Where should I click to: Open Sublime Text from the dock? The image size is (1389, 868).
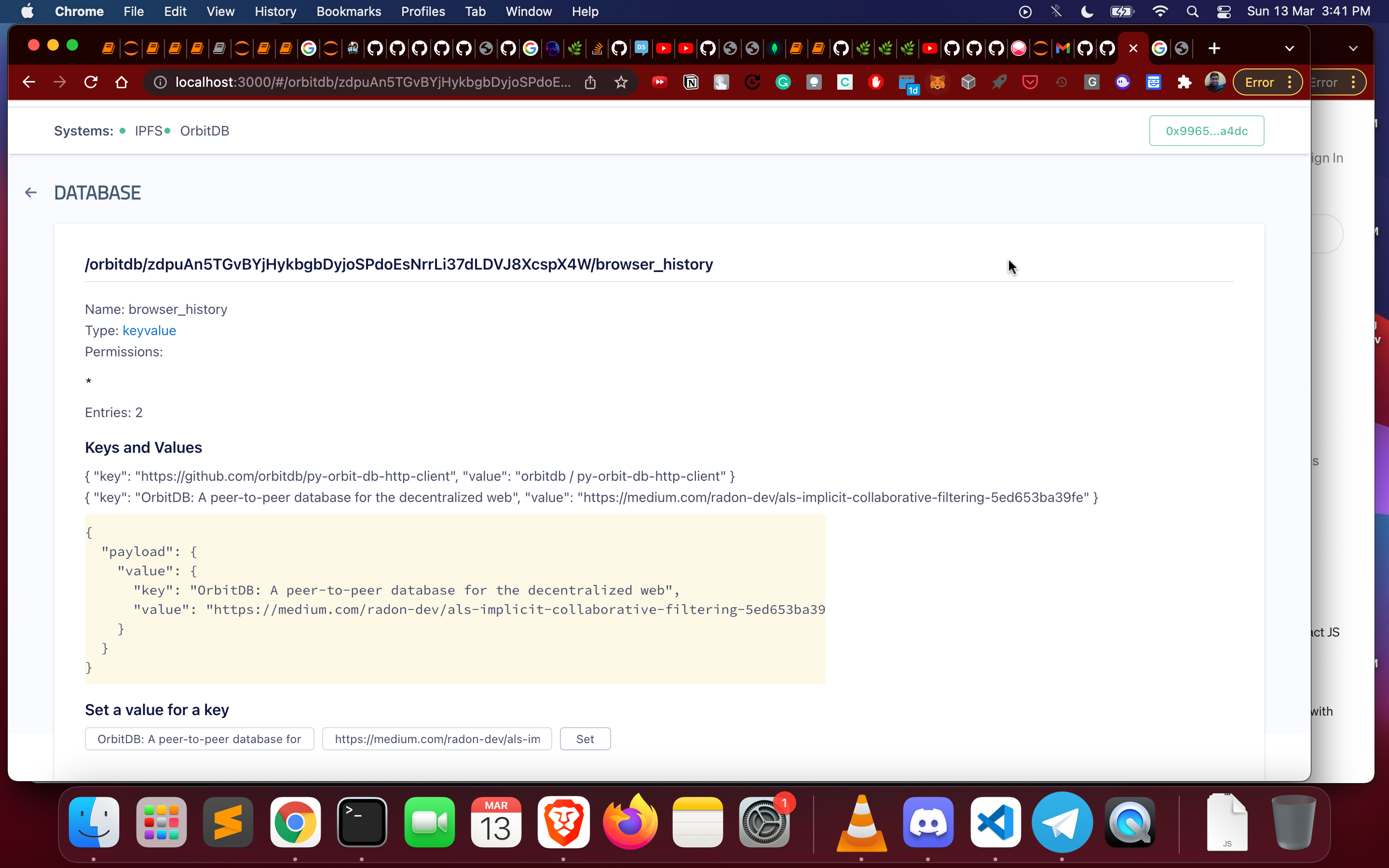(x=228, y=822)
